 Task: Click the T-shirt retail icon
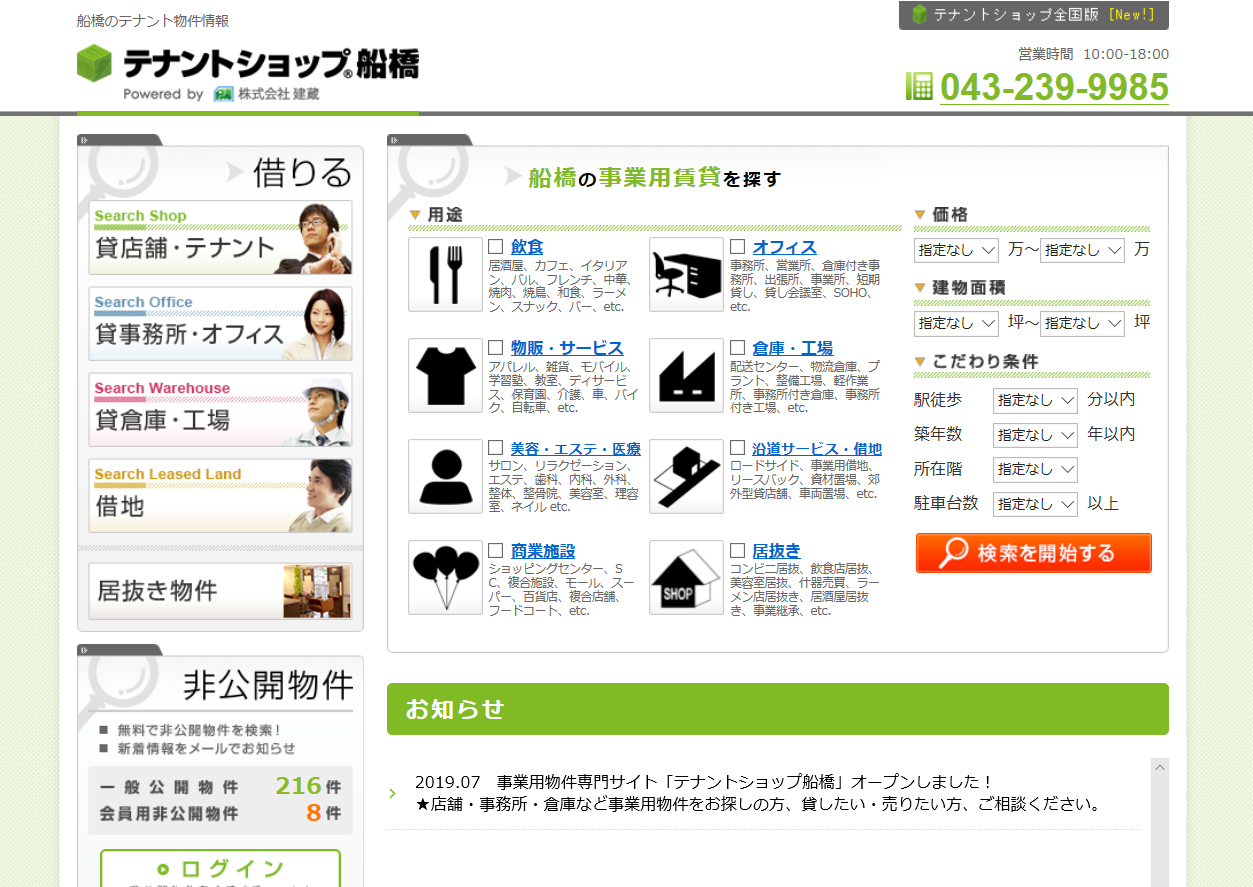pyautogui.click(x=445, y=375)
